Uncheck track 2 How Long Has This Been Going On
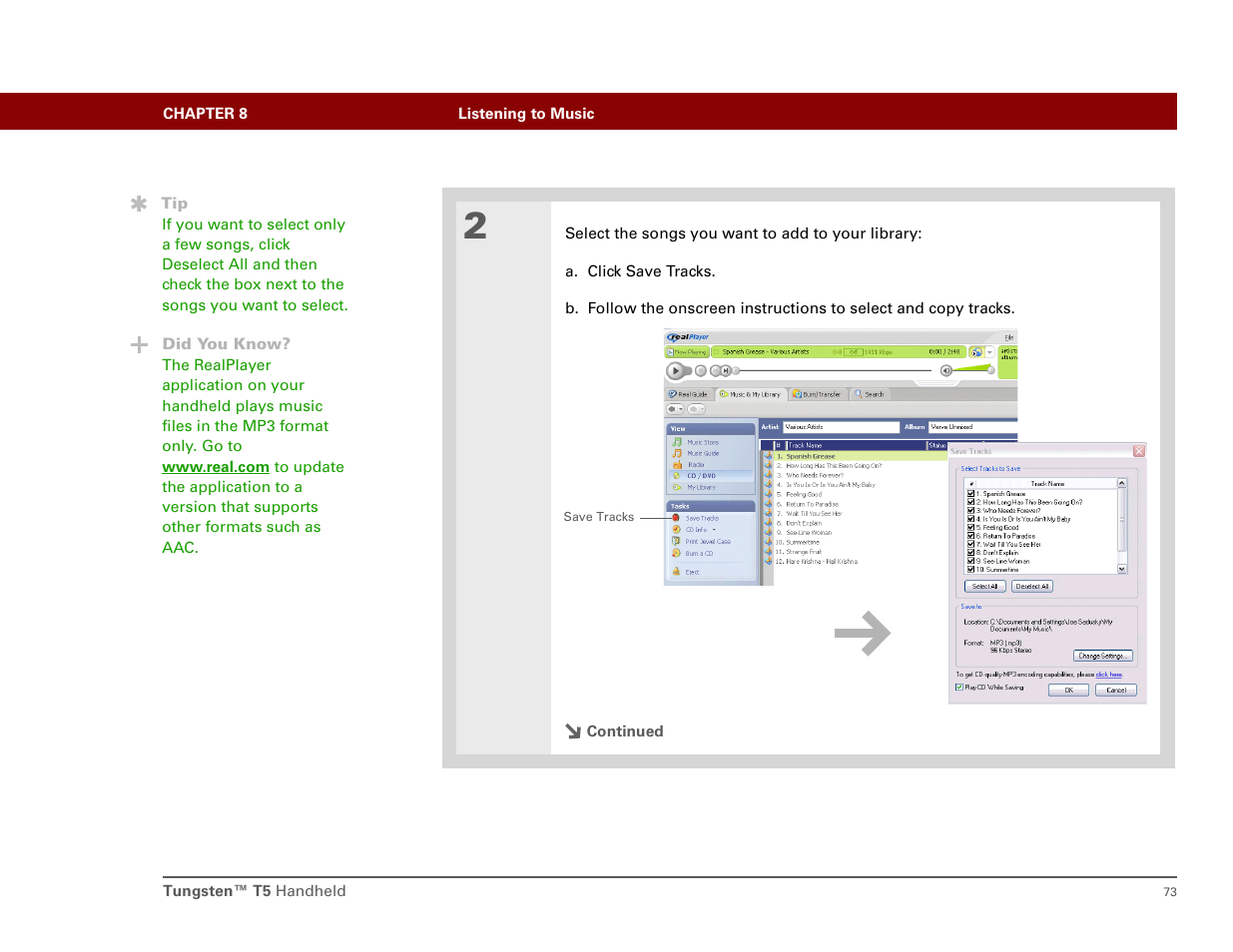This screenshot has width=1233, height=952. click(970, 502)
